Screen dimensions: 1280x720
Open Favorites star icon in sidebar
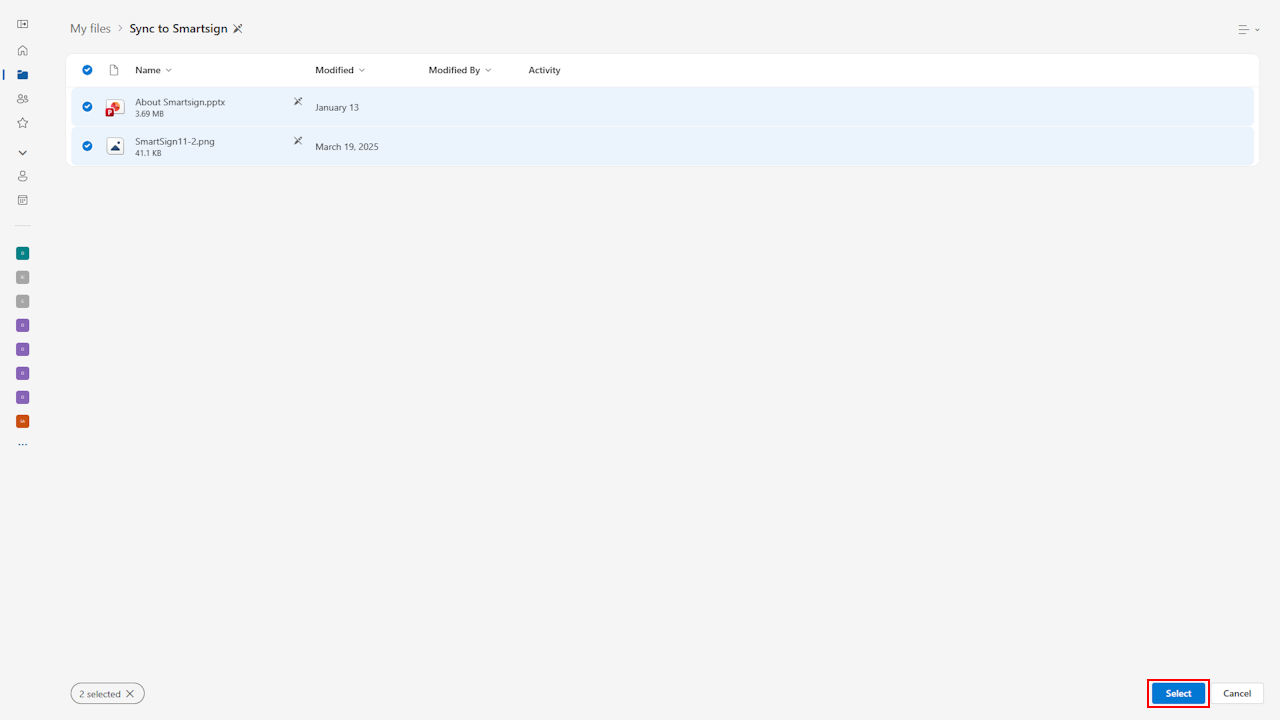22,123
